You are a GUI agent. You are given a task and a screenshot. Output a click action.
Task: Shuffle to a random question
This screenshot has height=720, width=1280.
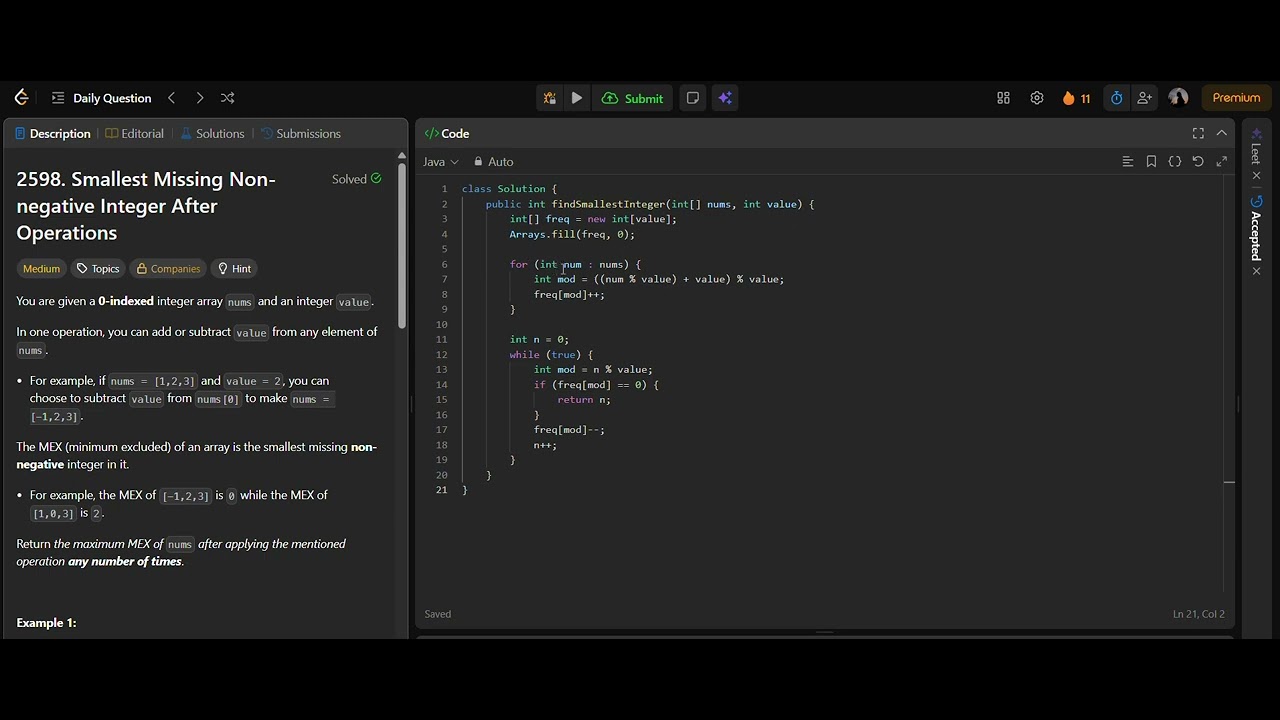pos(227,98)
